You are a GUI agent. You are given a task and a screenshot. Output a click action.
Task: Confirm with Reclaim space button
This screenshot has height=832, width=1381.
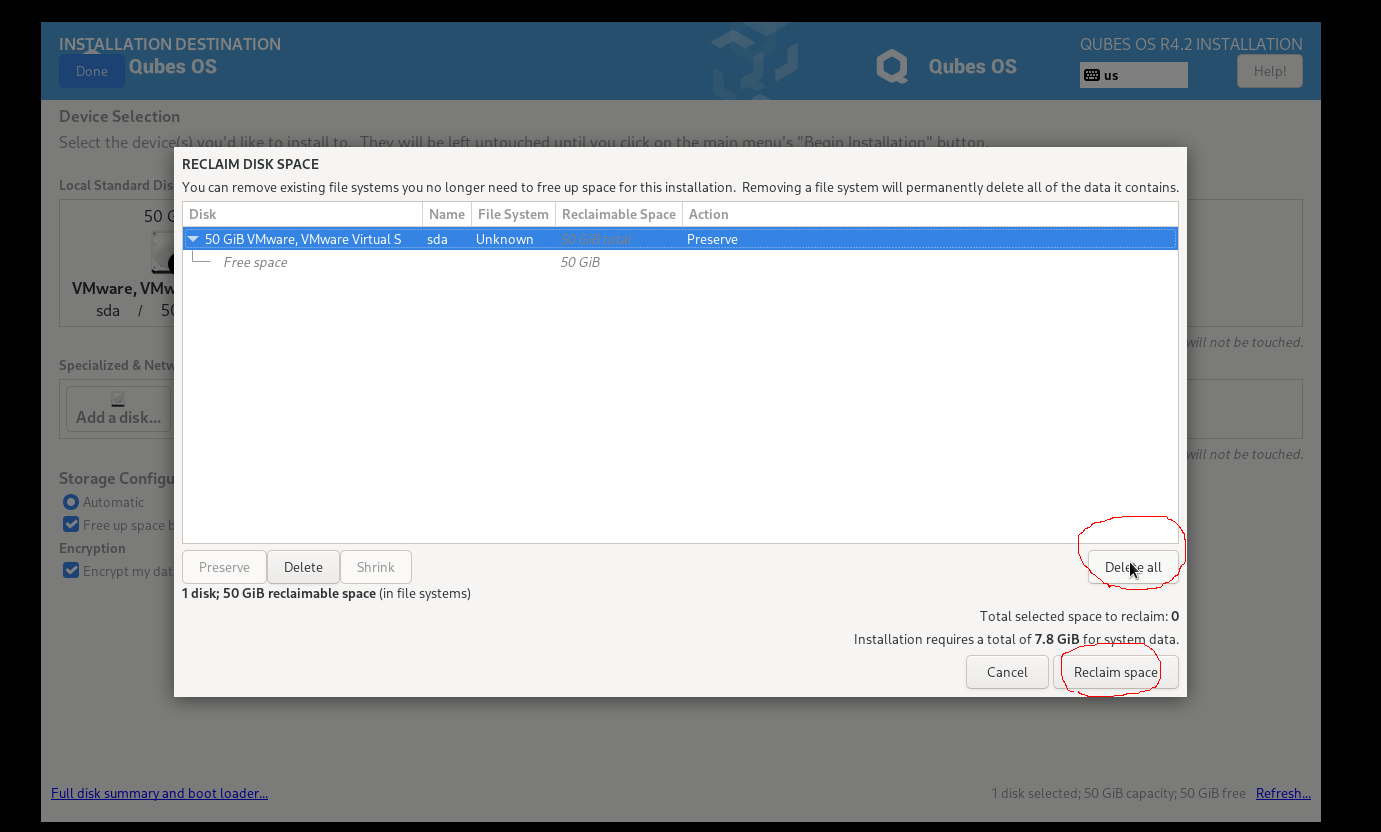(x=1116, y=672)
